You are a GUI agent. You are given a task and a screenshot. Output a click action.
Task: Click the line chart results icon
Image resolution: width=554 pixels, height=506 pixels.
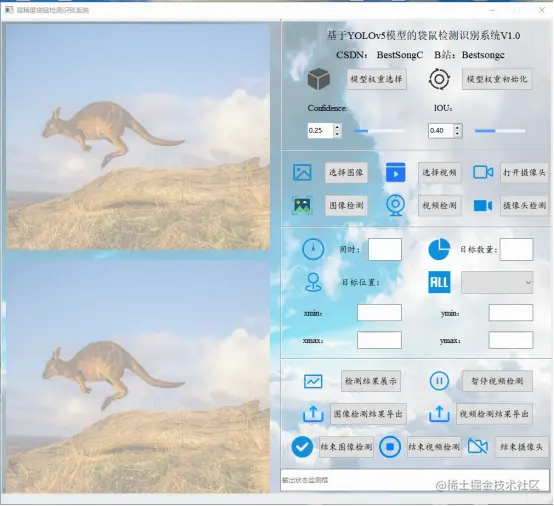tap(313, 381)
